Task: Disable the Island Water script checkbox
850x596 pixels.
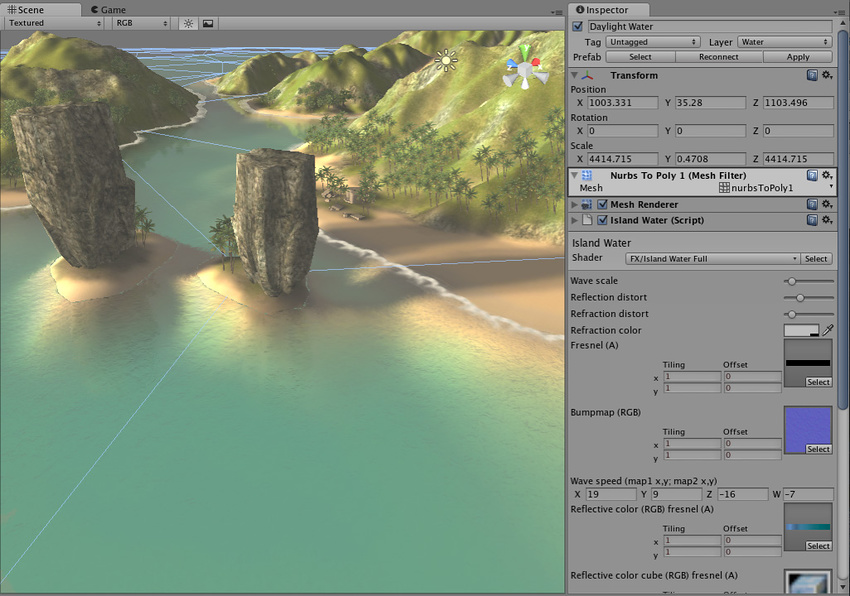Action: [x=602, y=221]
